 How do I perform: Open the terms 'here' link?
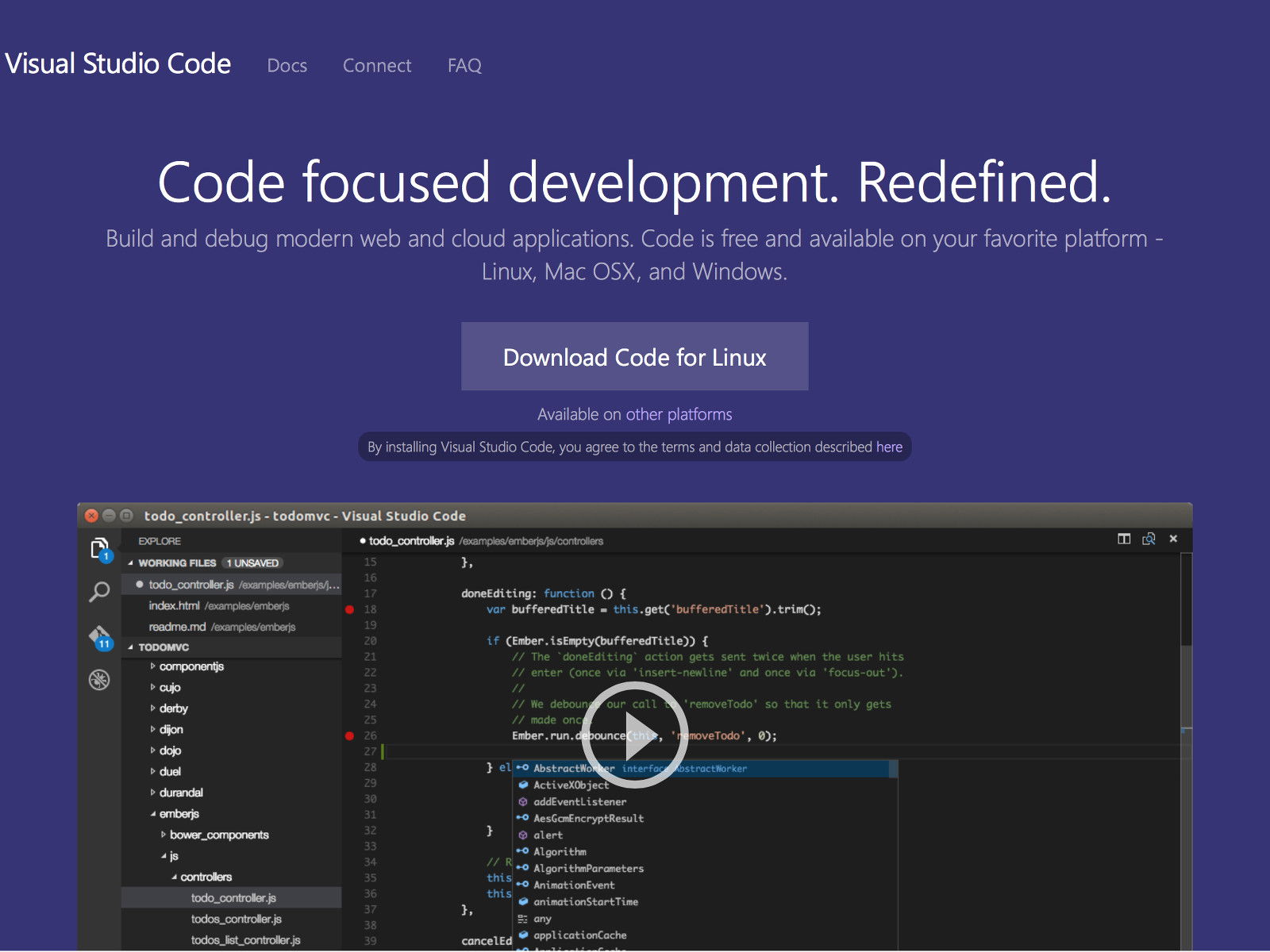tap(889, 447)
